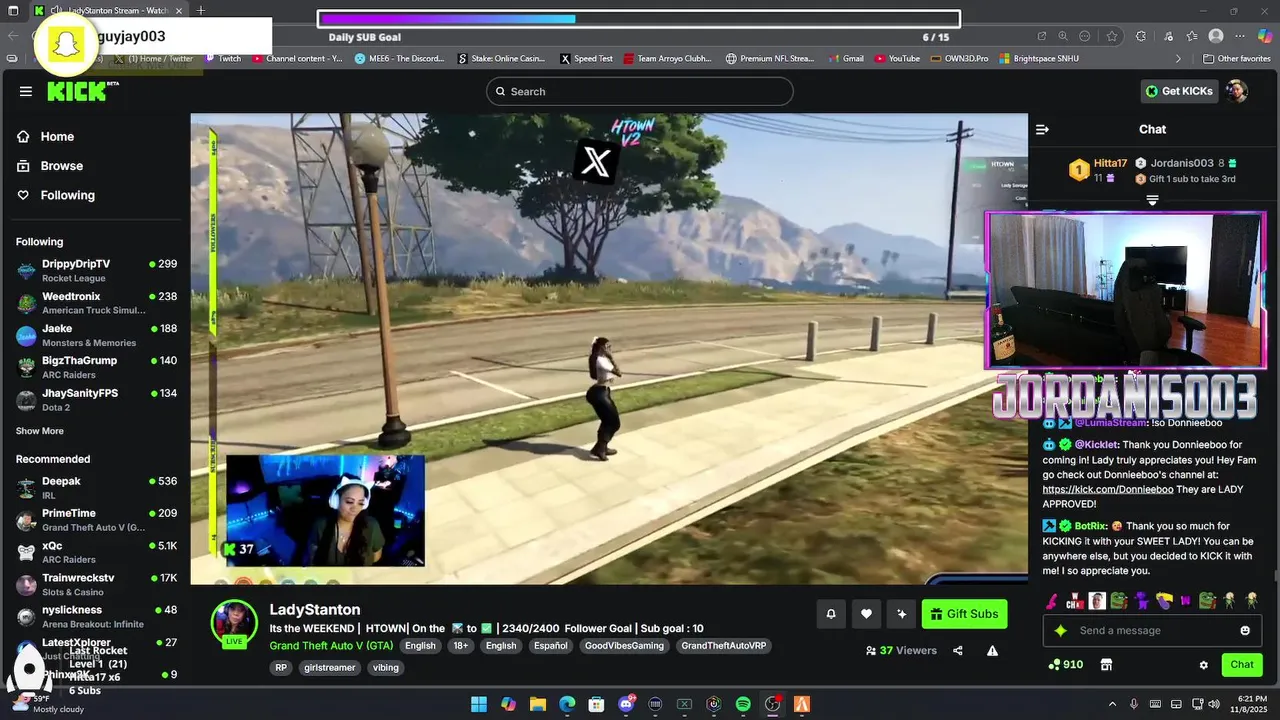This screenshot has width=1280, height=720.
Task: Open nyslickness recommended channel
Action: click(96, 617)
